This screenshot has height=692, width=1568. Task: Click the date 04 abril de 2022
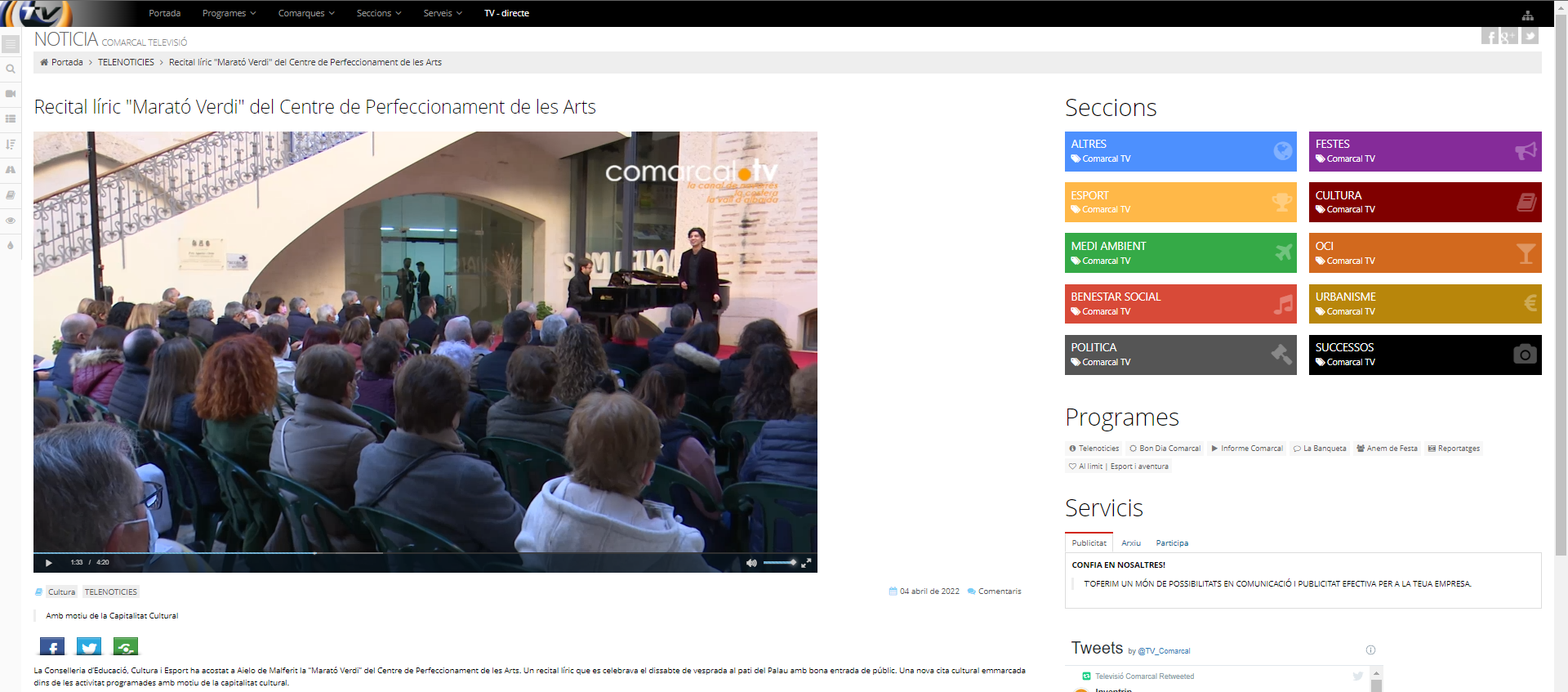tap(929, 592)
